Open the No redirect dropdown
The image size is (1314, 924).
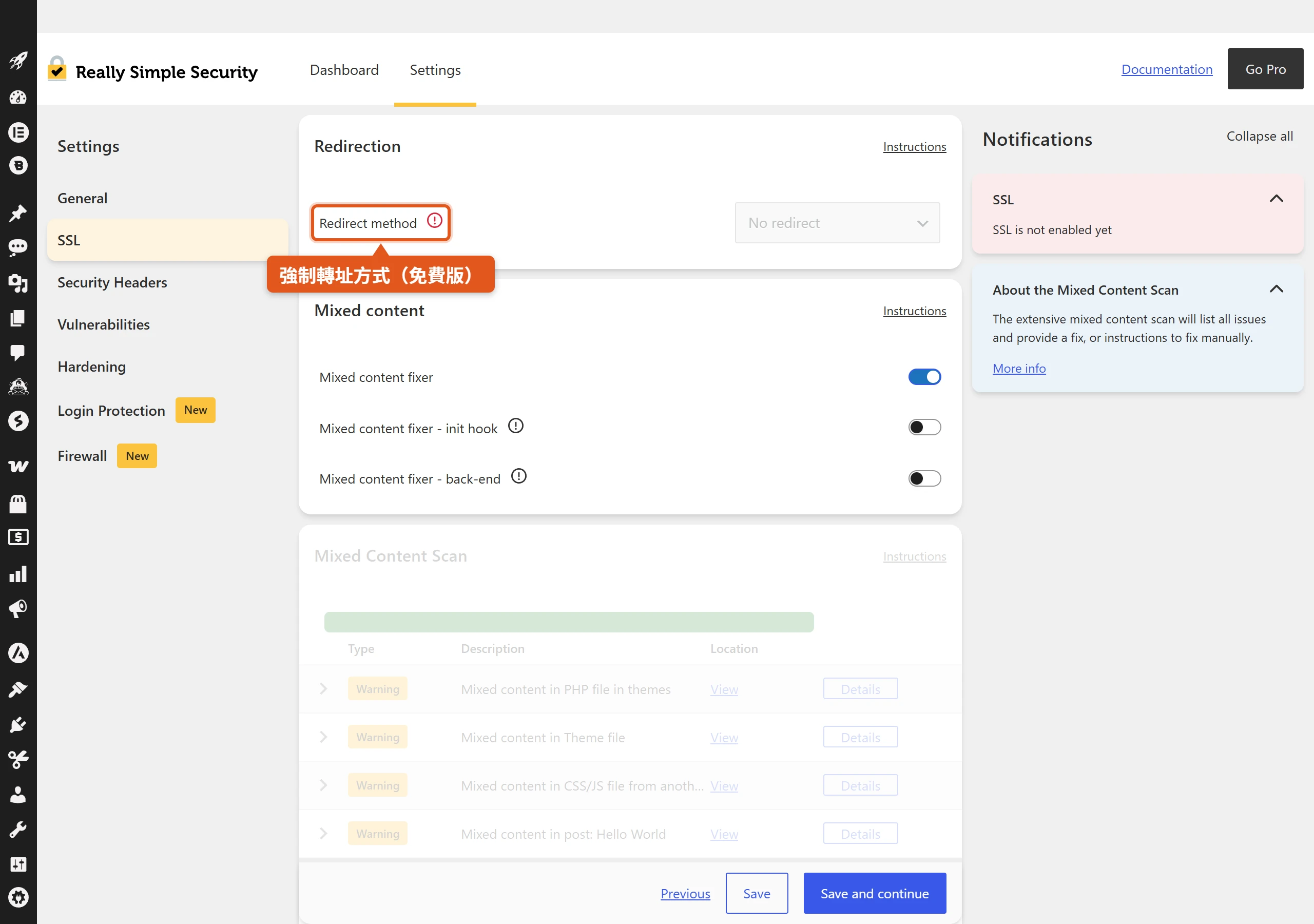coord(837,223)
